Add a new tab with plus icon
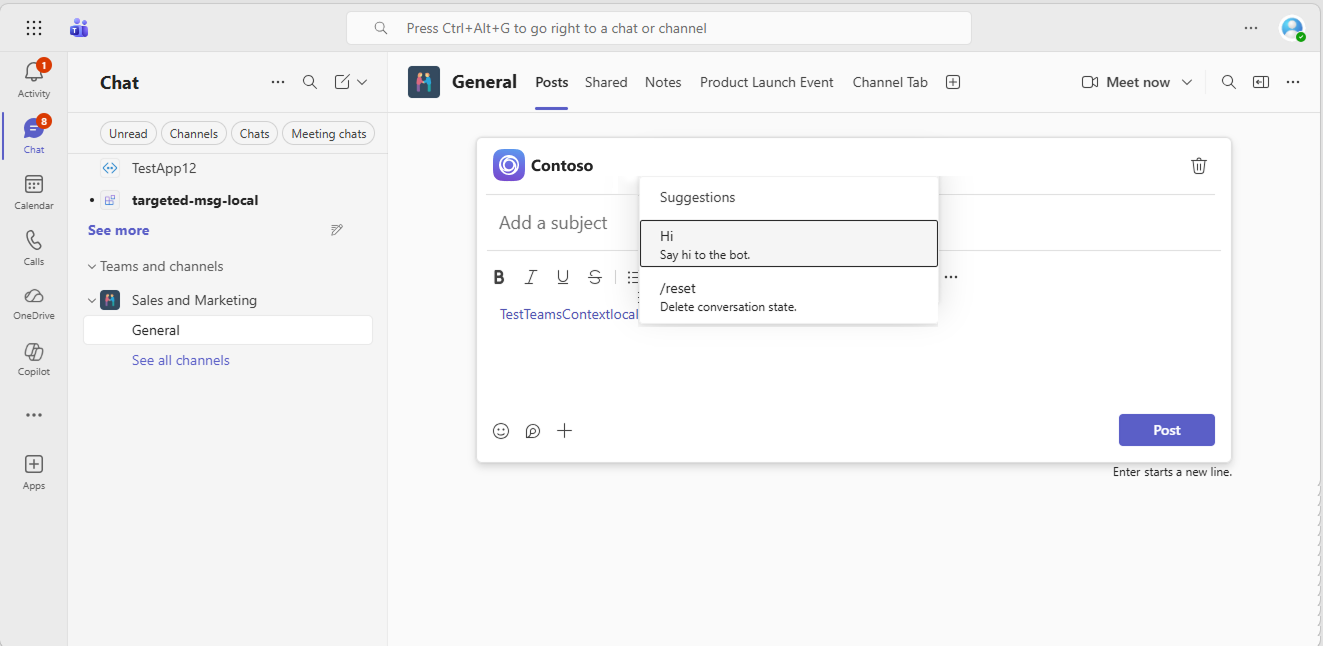The width and height of the screenshot is (1323, 646). 953,82
